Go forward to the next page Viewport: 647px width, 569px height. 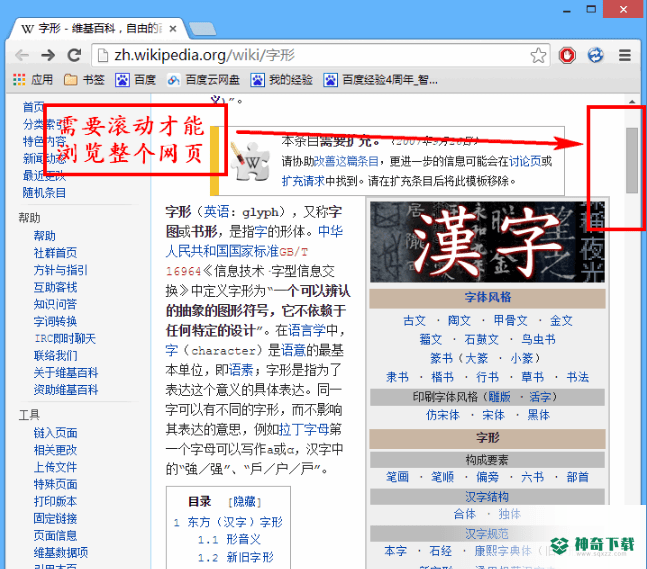pos(48,55)
